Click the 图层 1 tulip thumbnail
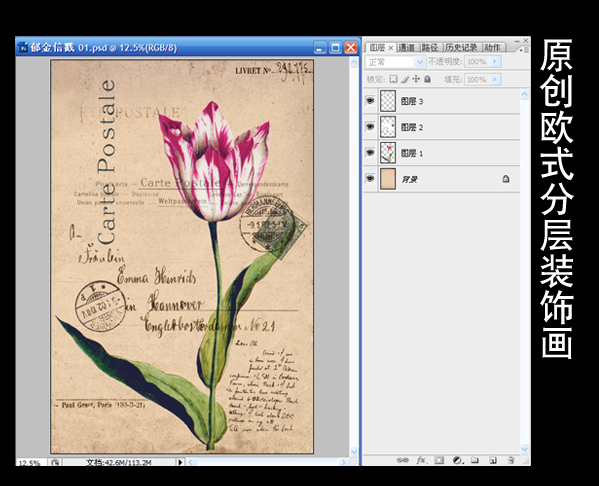 point(388,153)
